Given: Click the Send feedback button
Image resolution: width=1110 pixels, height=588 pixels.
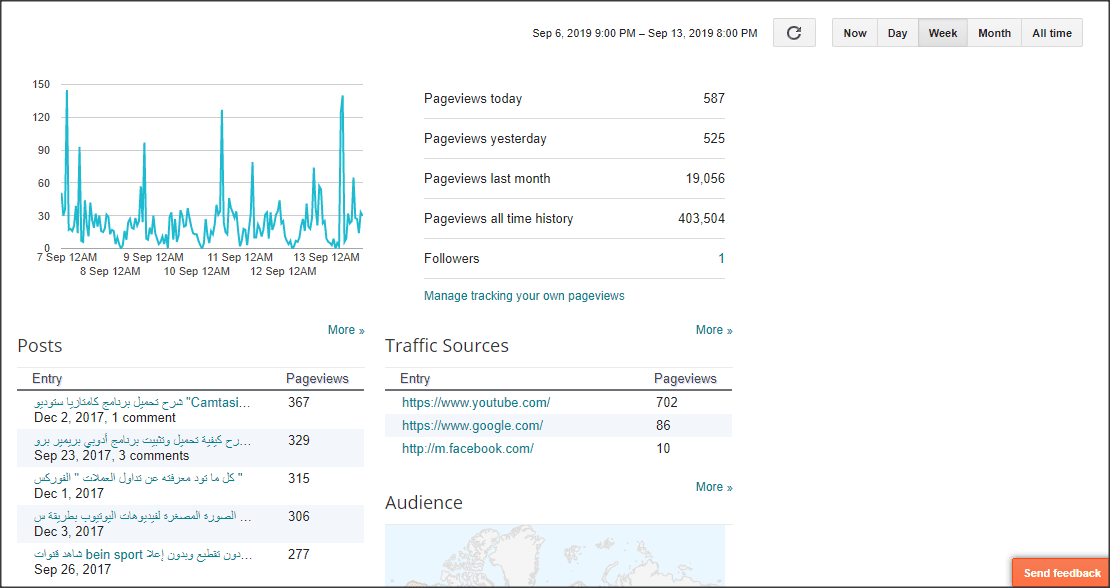Looking at the screenshot, I should point(1061,573).
